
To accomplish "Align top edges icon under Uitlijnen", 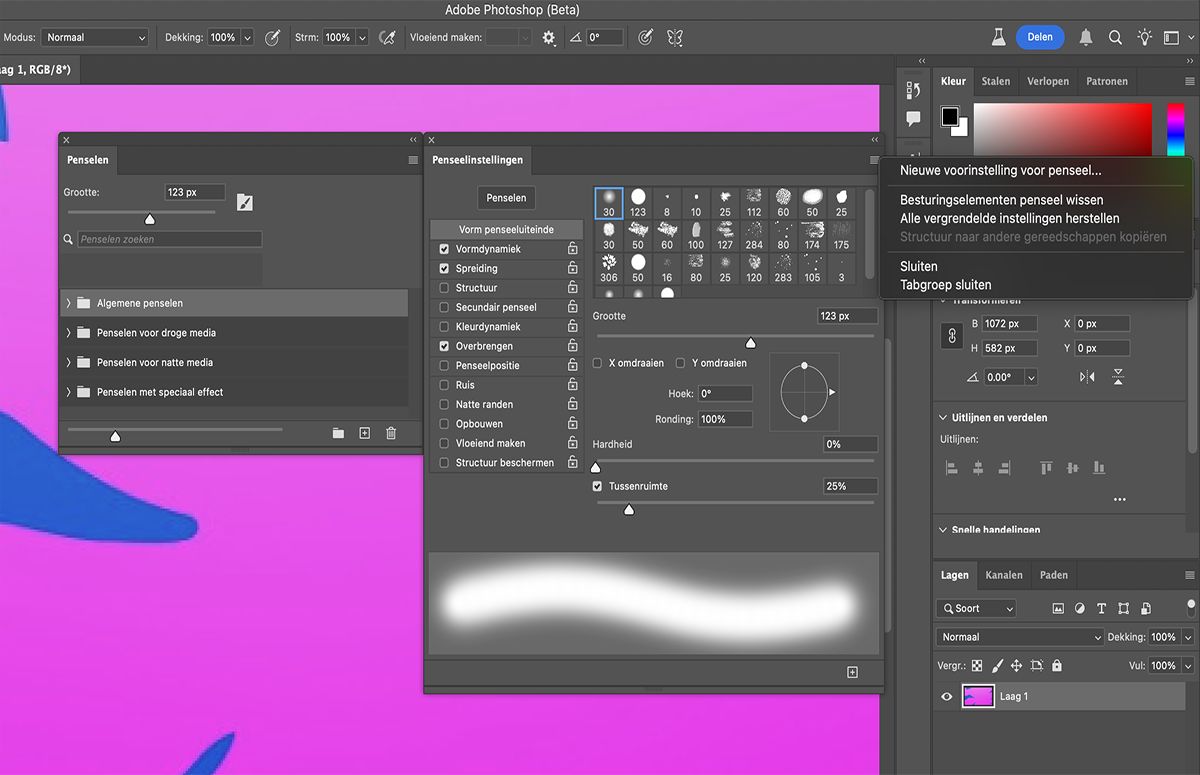I will tap(1046, 467).
